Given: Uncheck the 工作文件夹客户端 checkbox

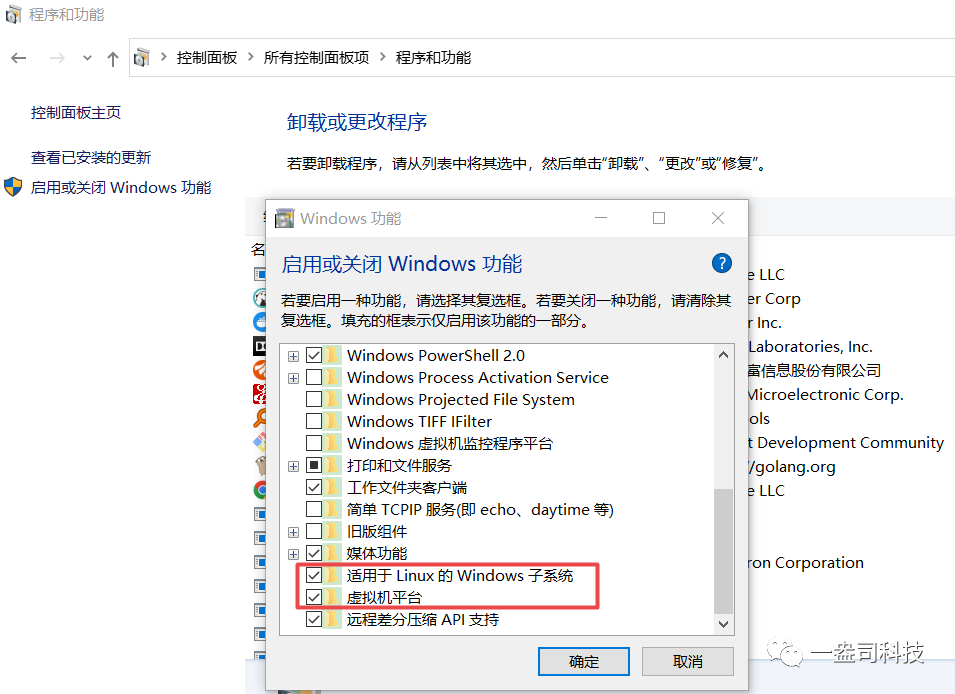Looking at the screenshot, I should [314, 487].
